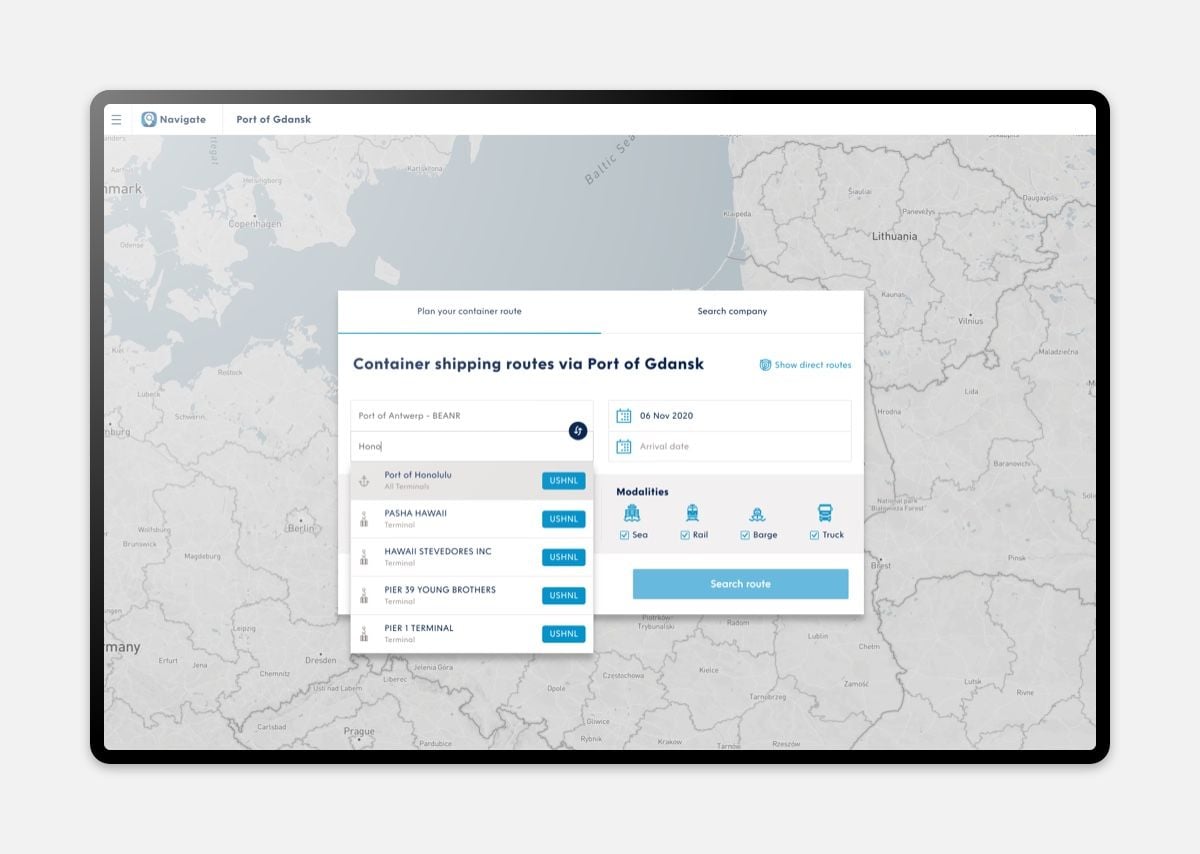1200x854 pixels.
Task: Toggle the Rail checkbox
Action: pyautogui.click(x=685, y=535)
